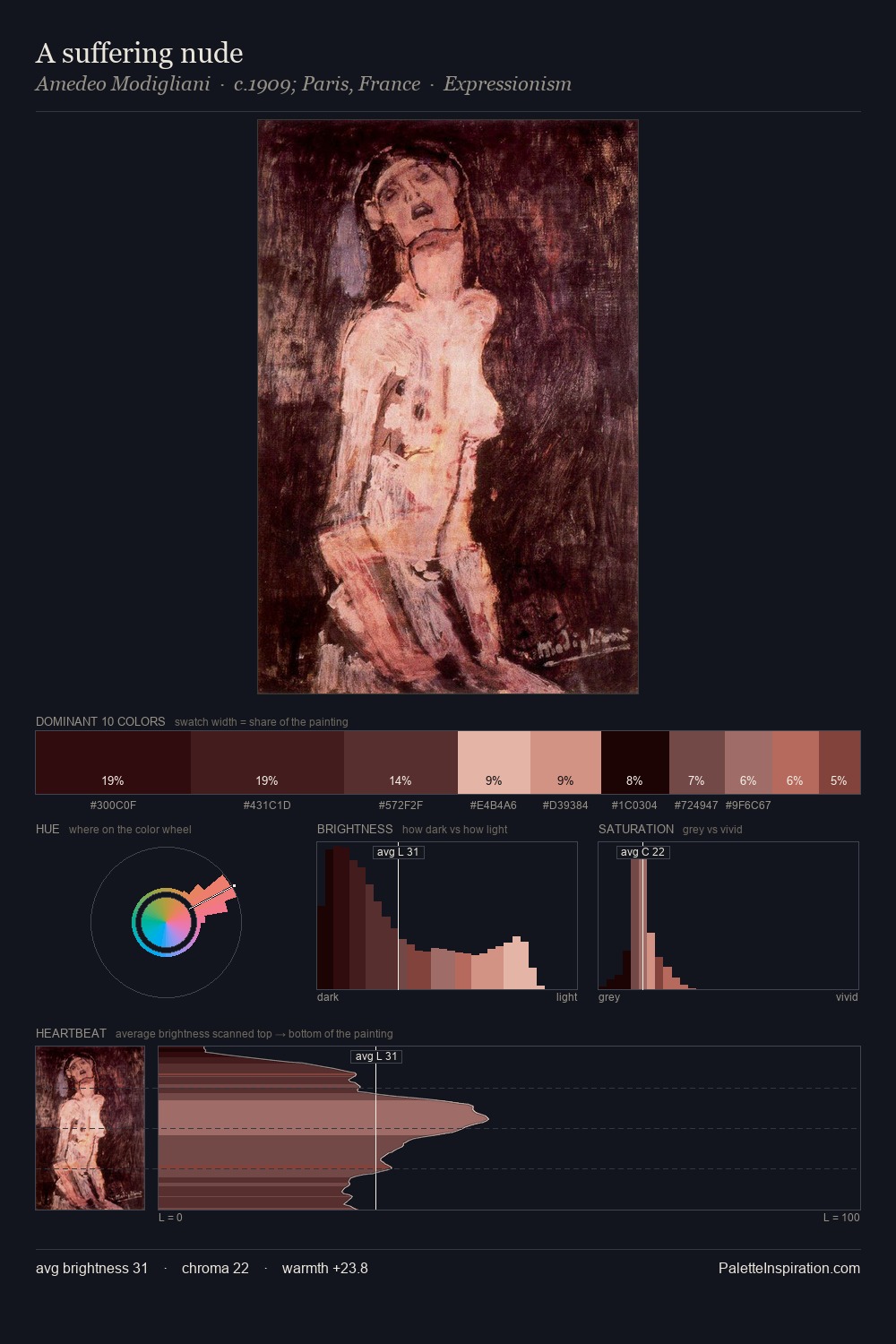Click 'chroma 22' in footer
Image resolution: width=896 pixels, height=1344 pixels.
[215, 1269]
